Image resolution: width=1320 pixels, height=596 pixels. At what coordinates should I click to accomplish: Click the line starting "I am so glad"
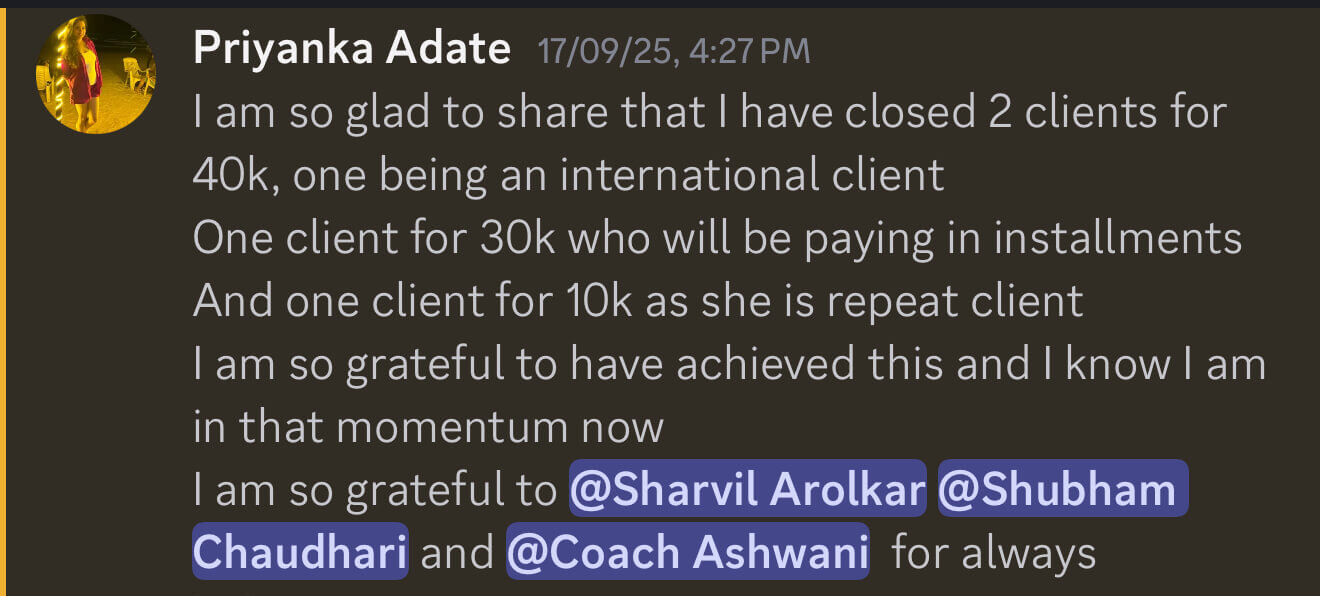[709, 112]
